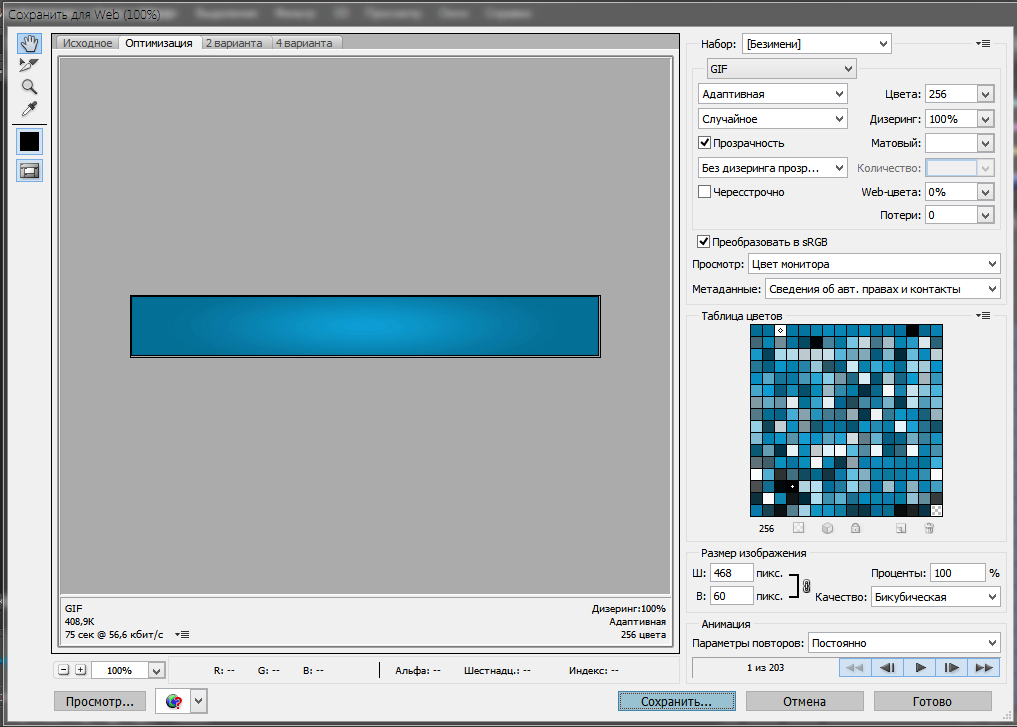
Task: Click the zoom out minus button
Action: point(64,670)
